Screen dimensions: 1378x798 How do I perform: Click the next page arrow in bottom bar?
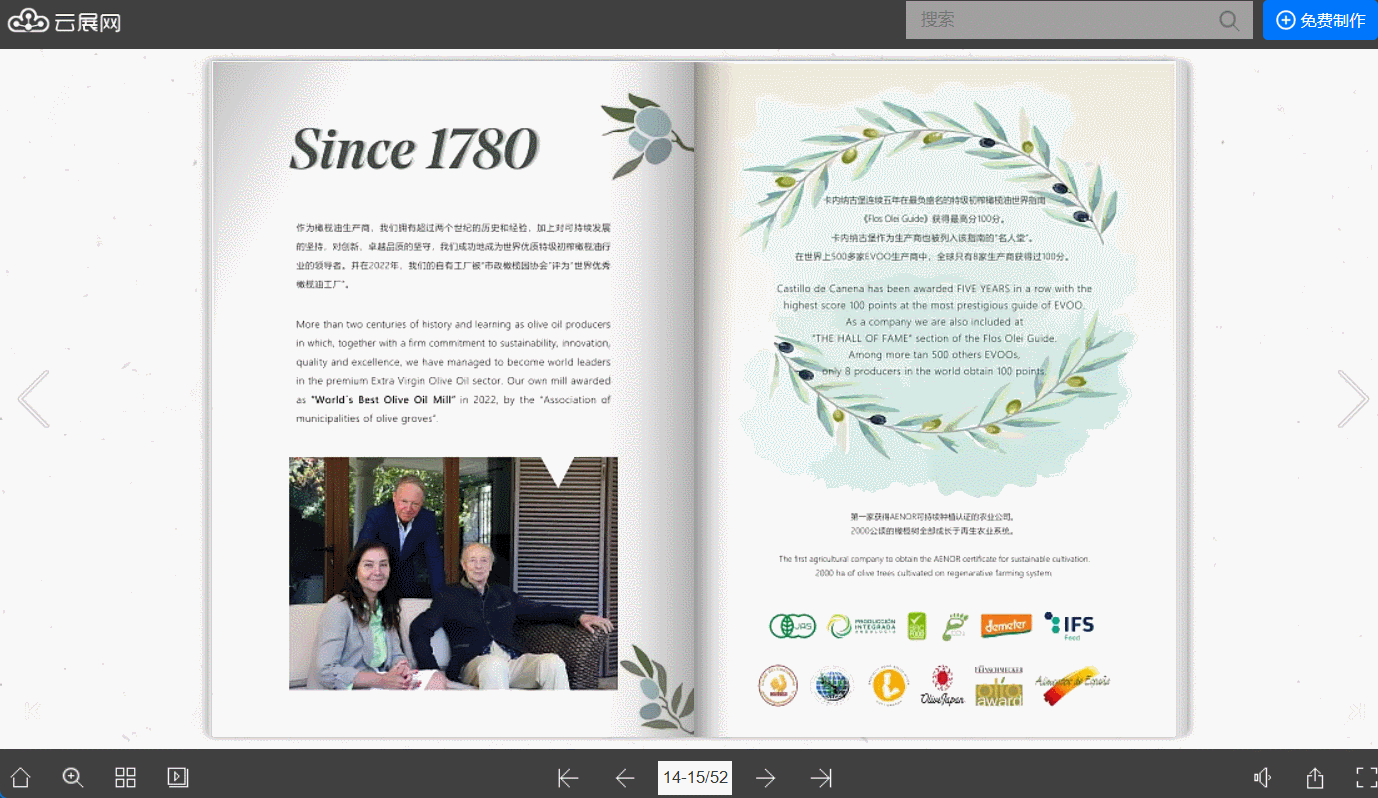766,778
